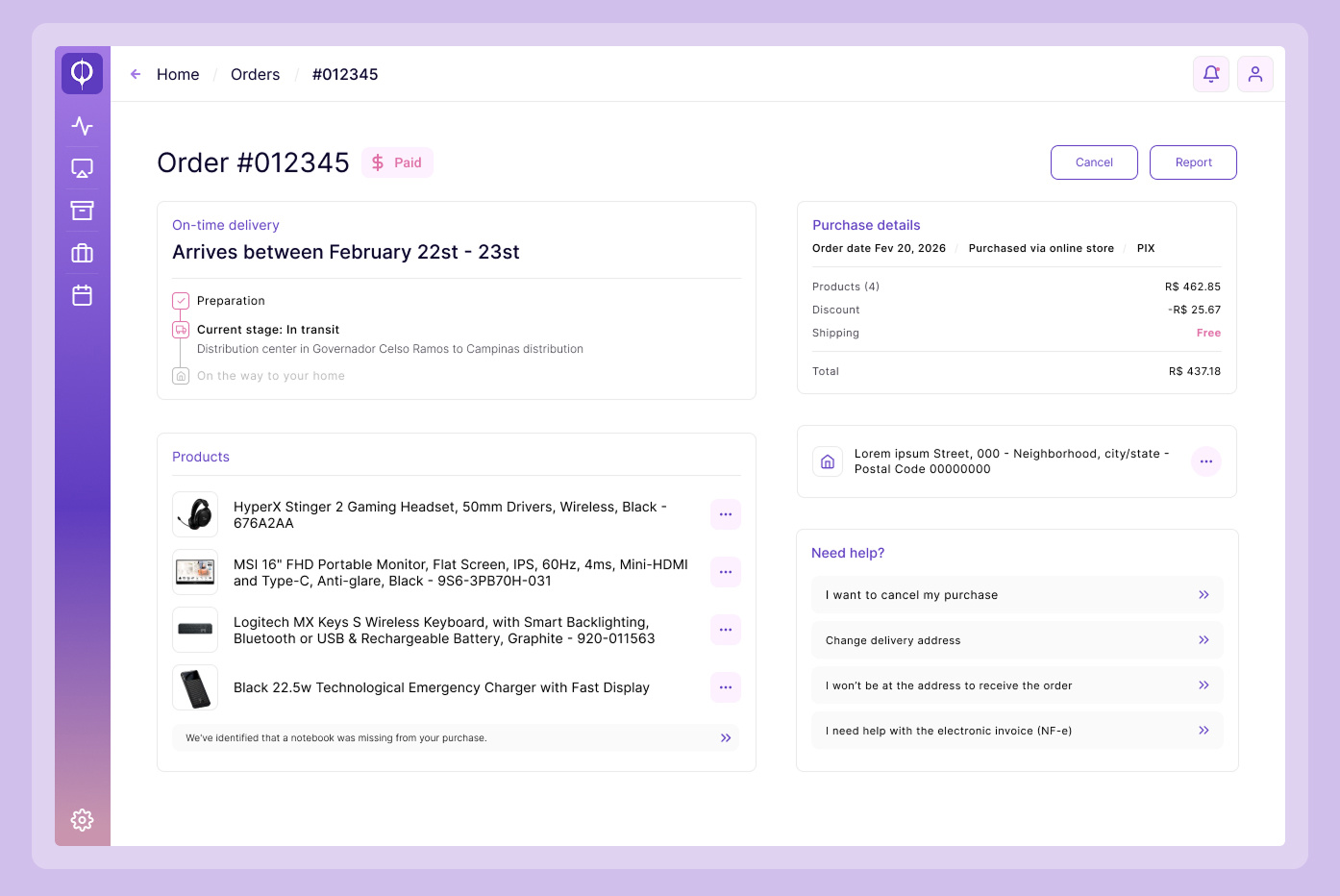The width and height of the screenshot is (1340, 896).
Task: Open the options menu for the HyperX headset
Action: tap(726, 514)
